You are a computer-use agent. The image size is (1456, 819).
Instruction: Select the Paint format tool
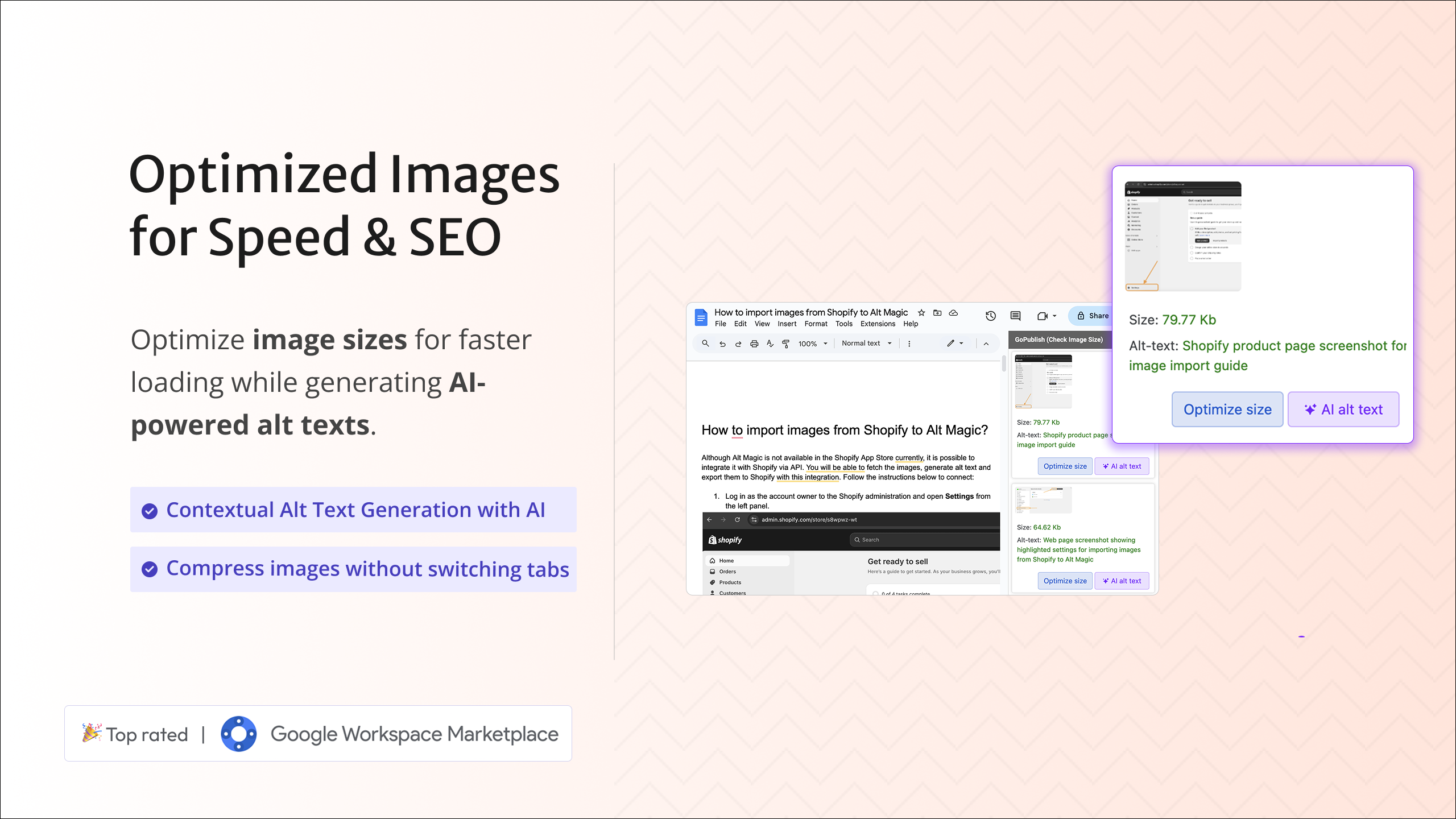click(x=785, y=343)
